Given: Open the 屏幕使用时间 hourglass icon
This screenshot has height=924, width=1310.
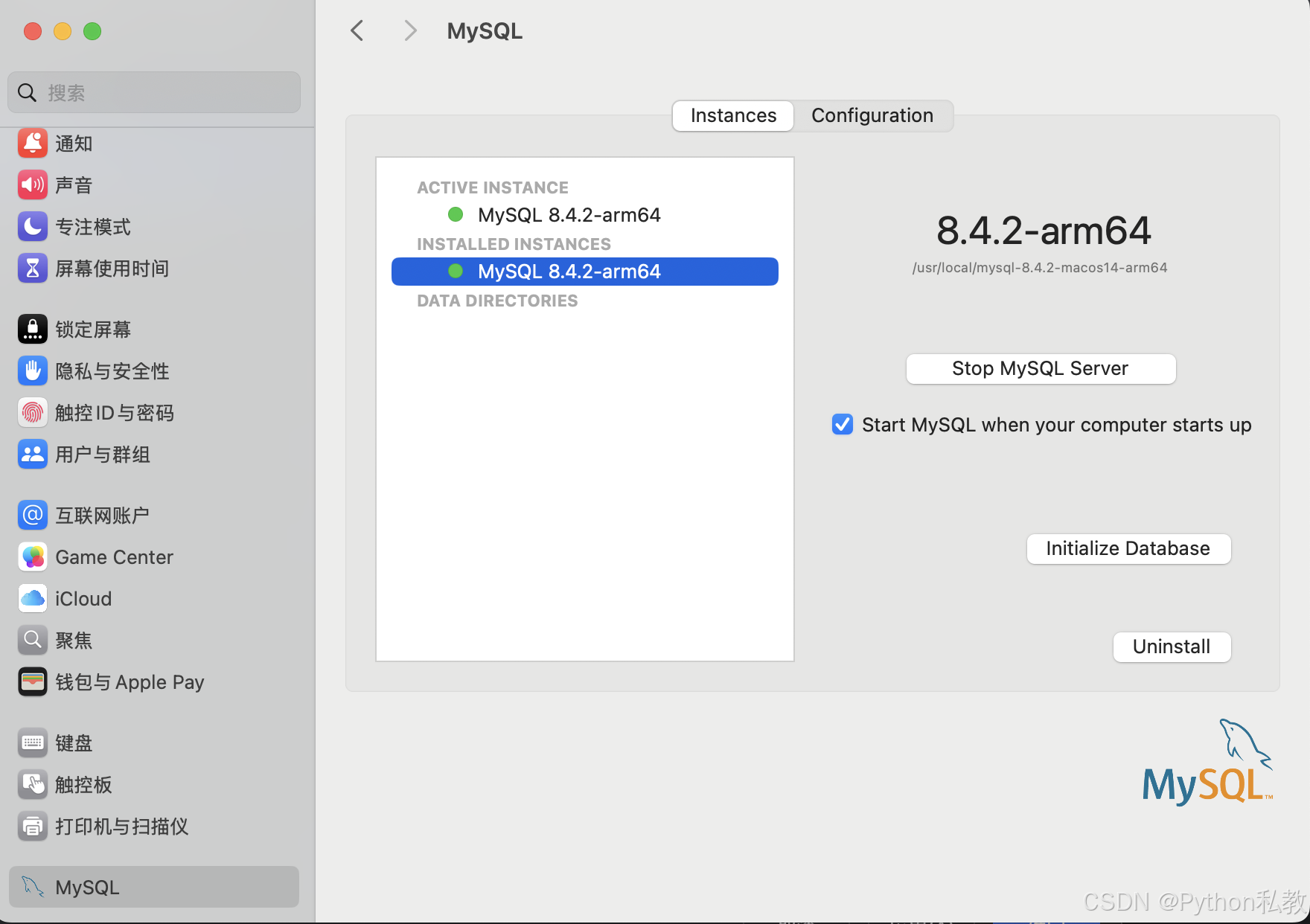Looking at the screenshot, I should pyautogui.click(x=33, y=269).
